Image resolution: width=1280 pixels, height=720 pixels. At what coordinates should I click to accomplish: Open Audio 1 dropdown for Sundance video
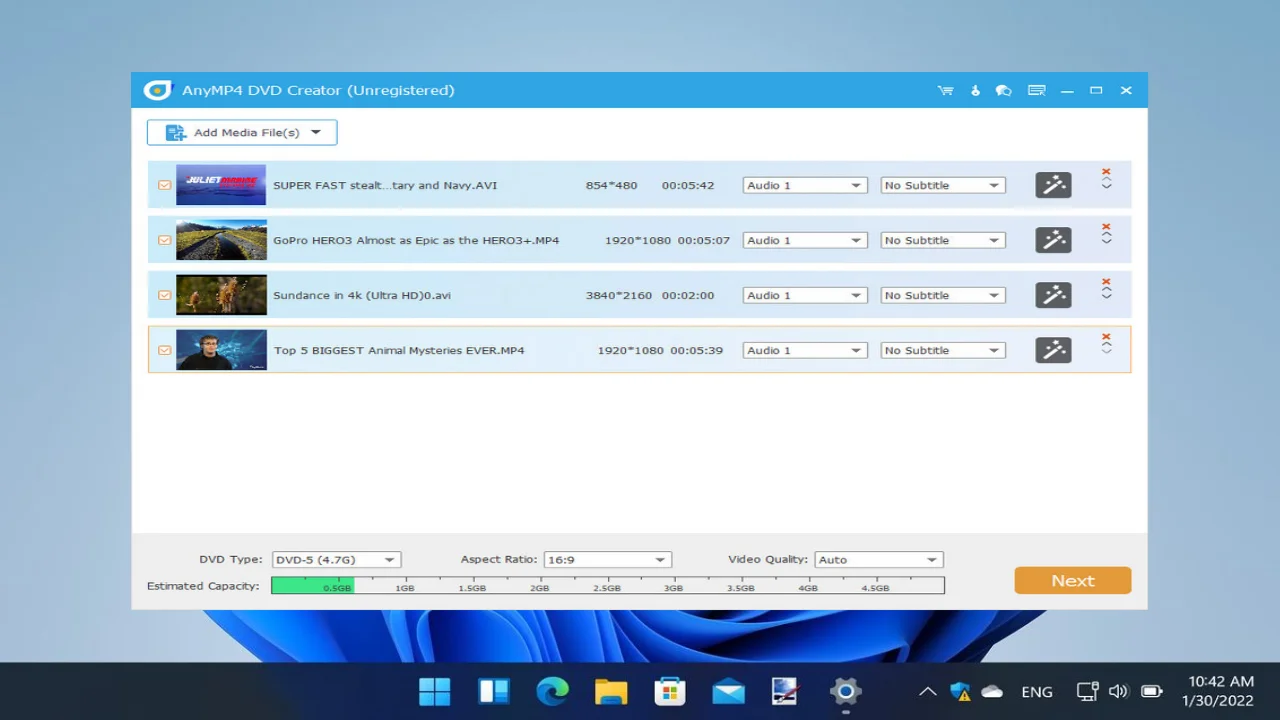click(804, 295)
